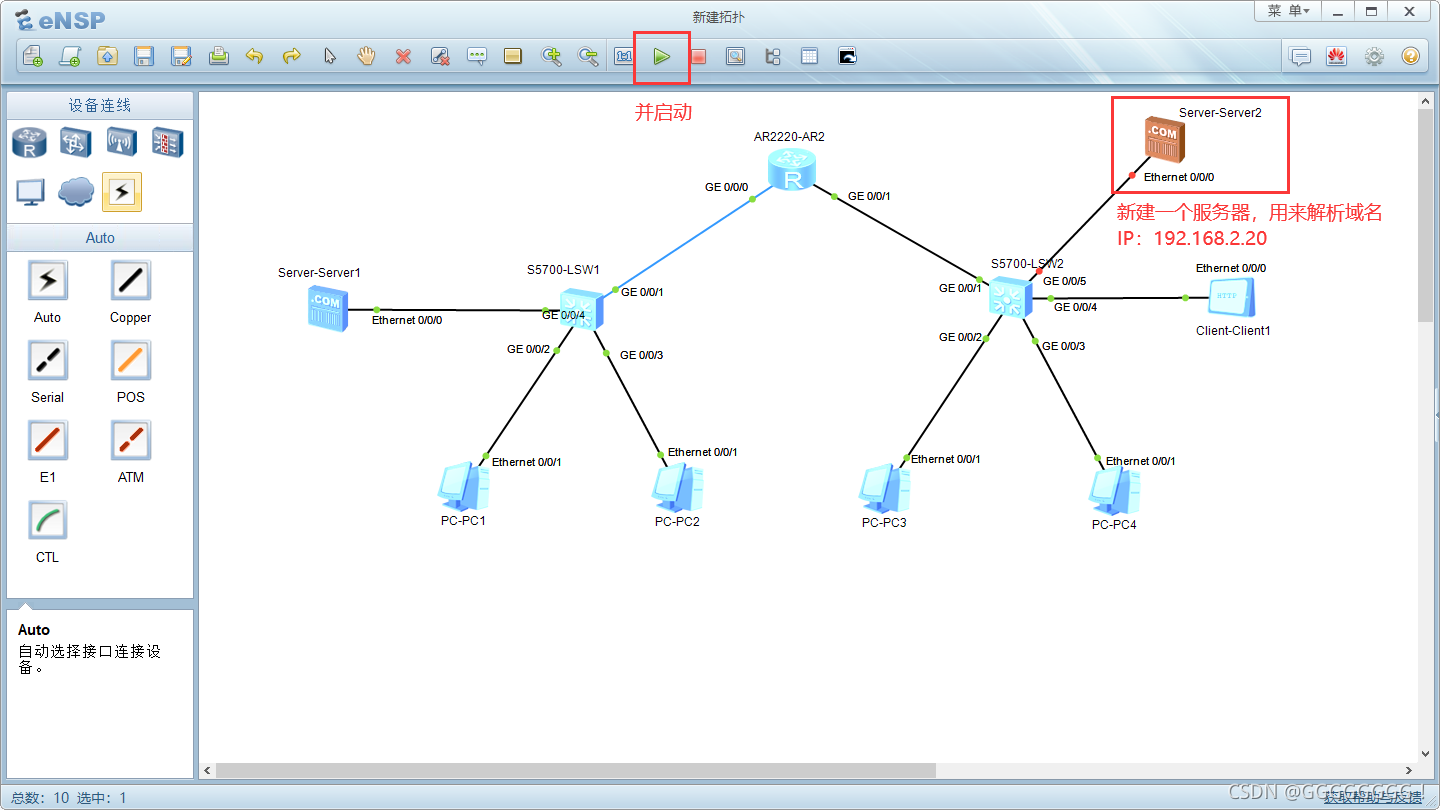Click the New Topology toolbar icon

click(33, 56)
